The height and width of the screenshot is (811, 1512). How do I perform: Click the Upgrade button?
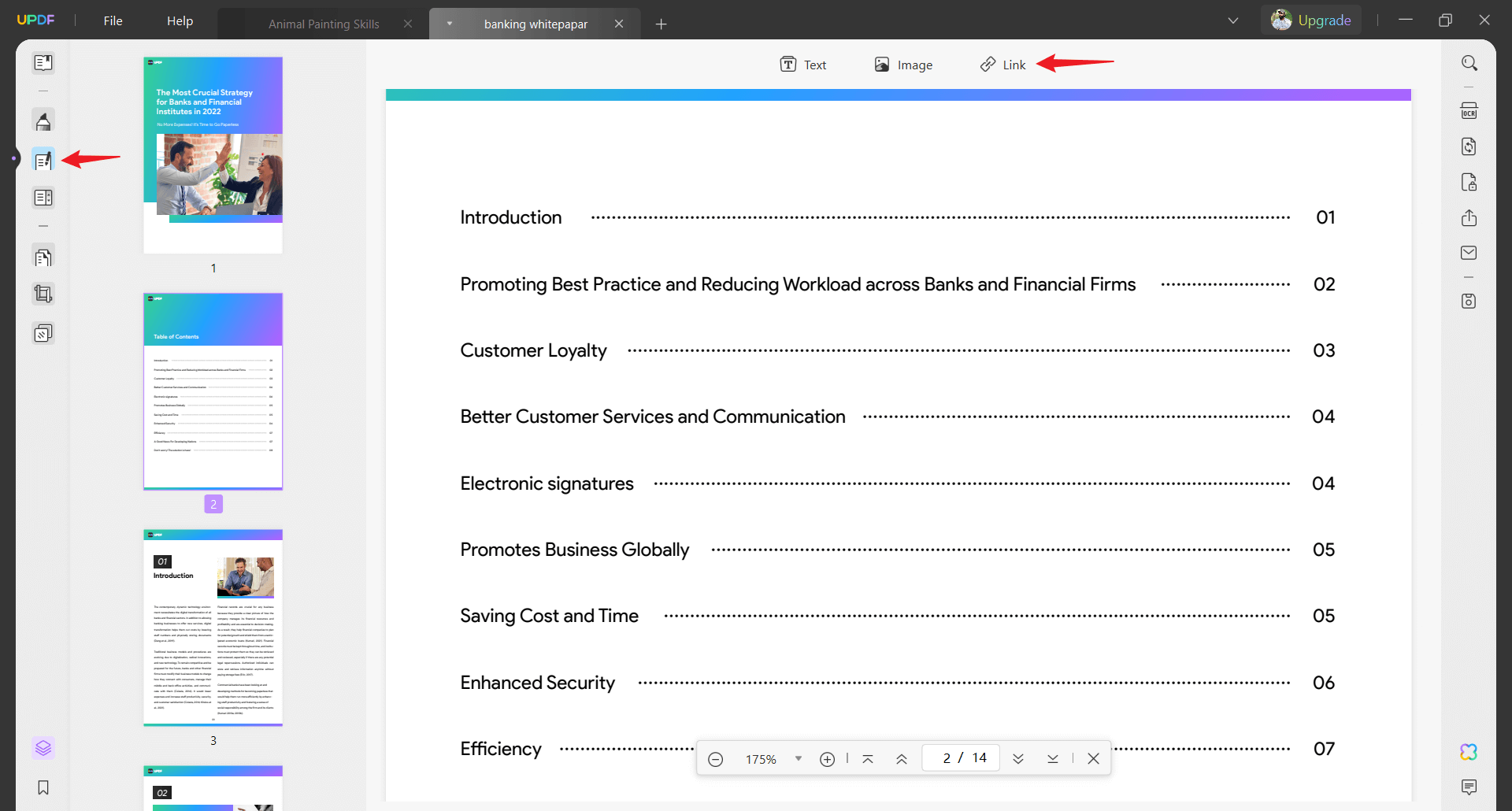[1325, 20]
